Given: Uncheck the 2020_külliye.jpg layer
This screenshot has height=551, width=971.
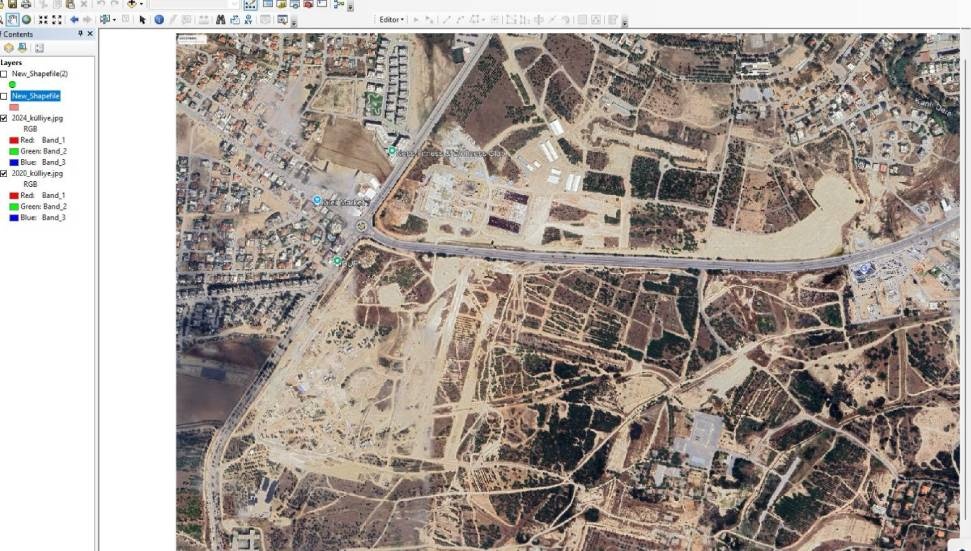Looking at the screenshot, I should coord(4,173).
